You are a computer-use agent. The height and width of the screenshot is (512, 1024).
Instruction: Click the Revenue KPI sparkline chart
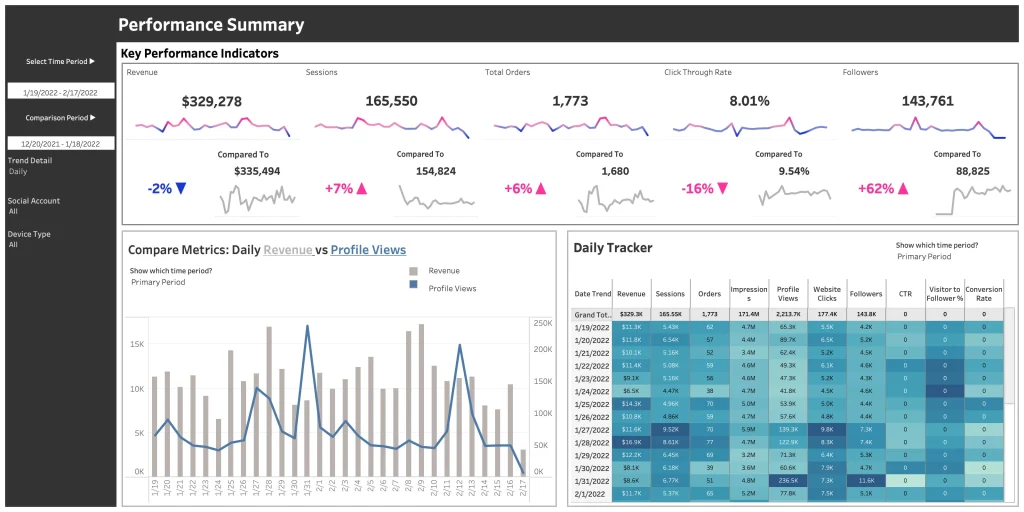[212, 126]
